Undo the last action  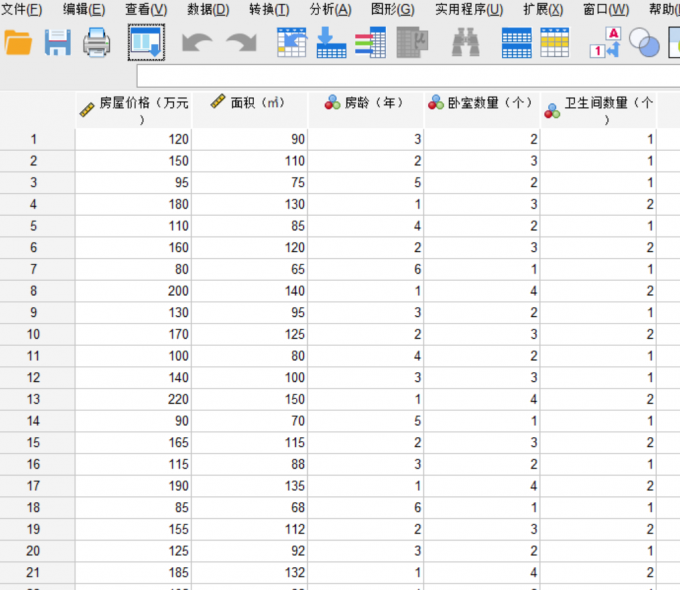point(198,43)
